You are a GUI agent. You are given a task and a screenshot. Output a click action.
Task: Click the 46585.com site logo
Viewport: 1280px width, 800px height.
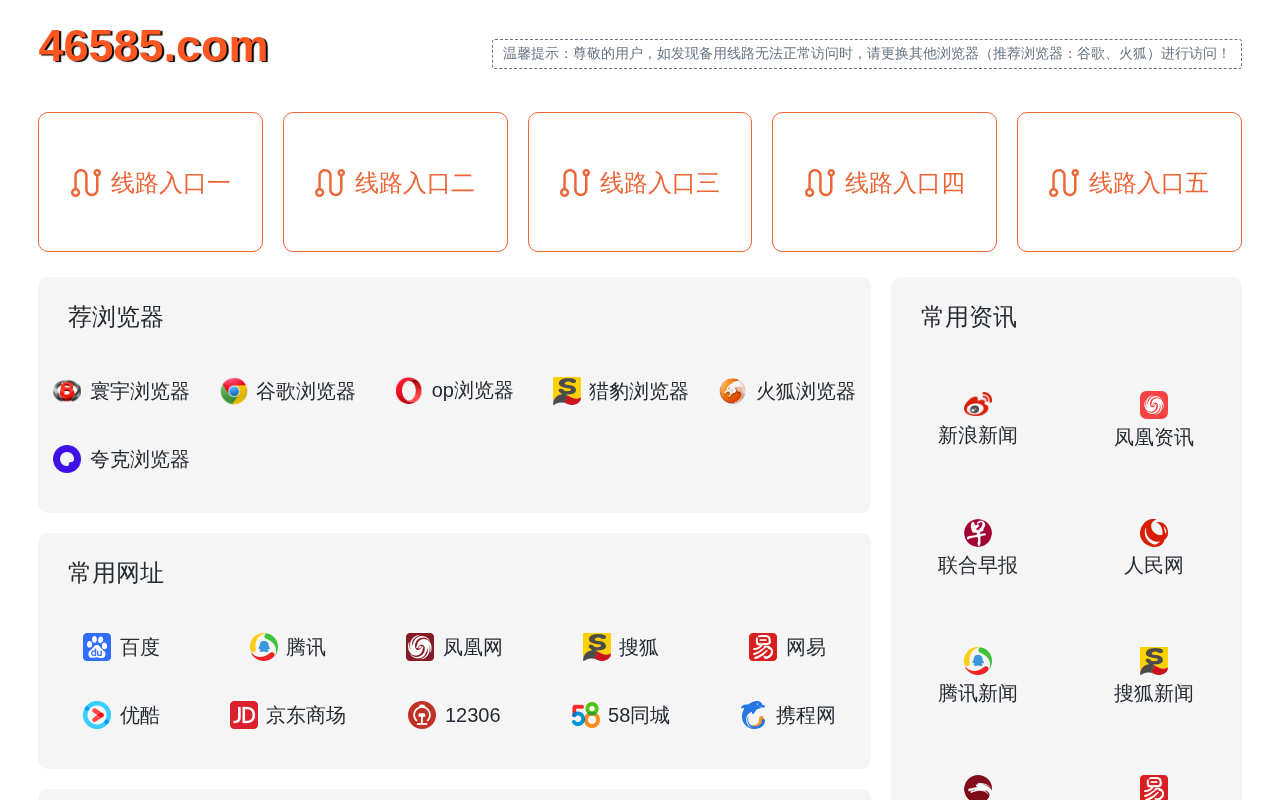[154, 46]
